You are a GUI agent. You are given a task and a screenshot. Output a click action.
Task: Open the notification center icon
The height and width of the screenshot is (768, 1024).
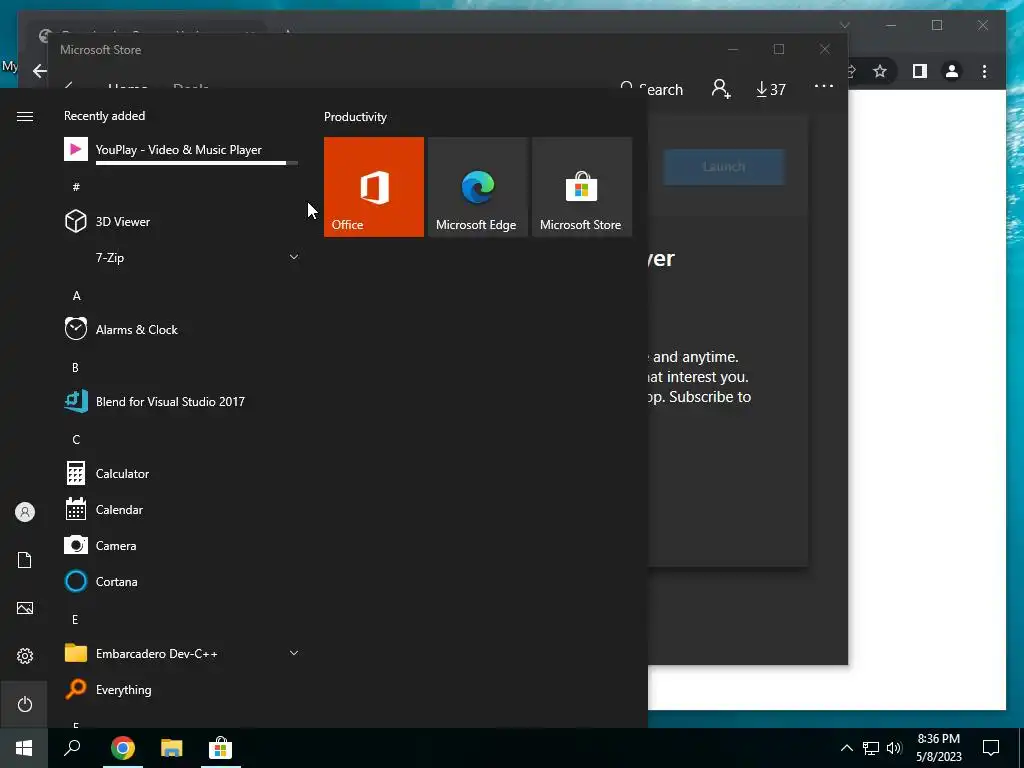pos(991,748)
